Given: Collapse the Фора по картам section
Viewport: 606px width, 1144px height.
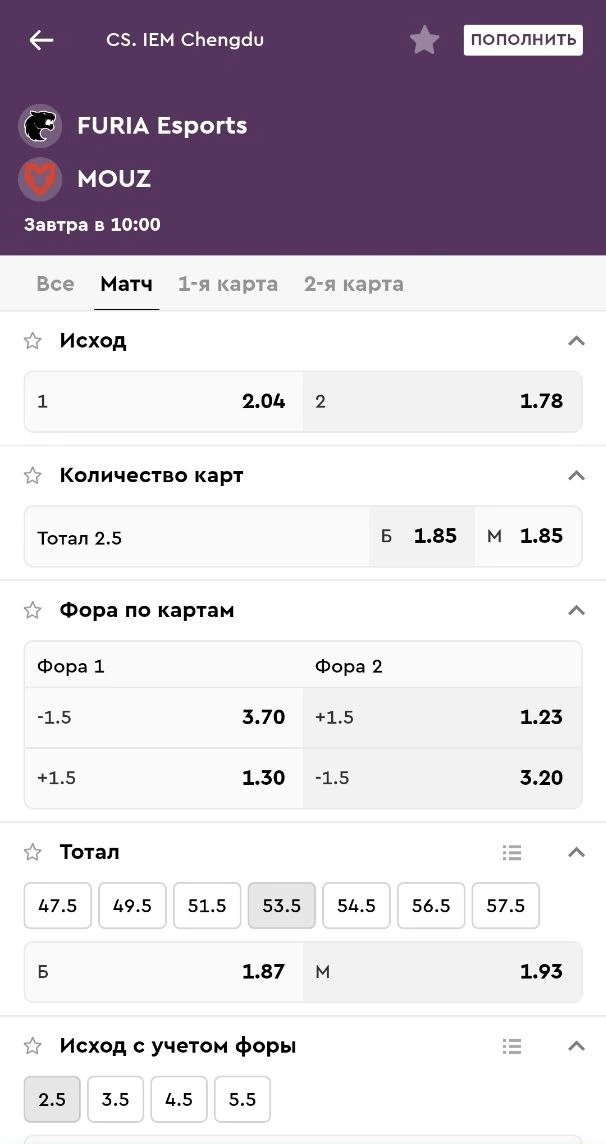Looking at the screenshot, I should point(575,610).
